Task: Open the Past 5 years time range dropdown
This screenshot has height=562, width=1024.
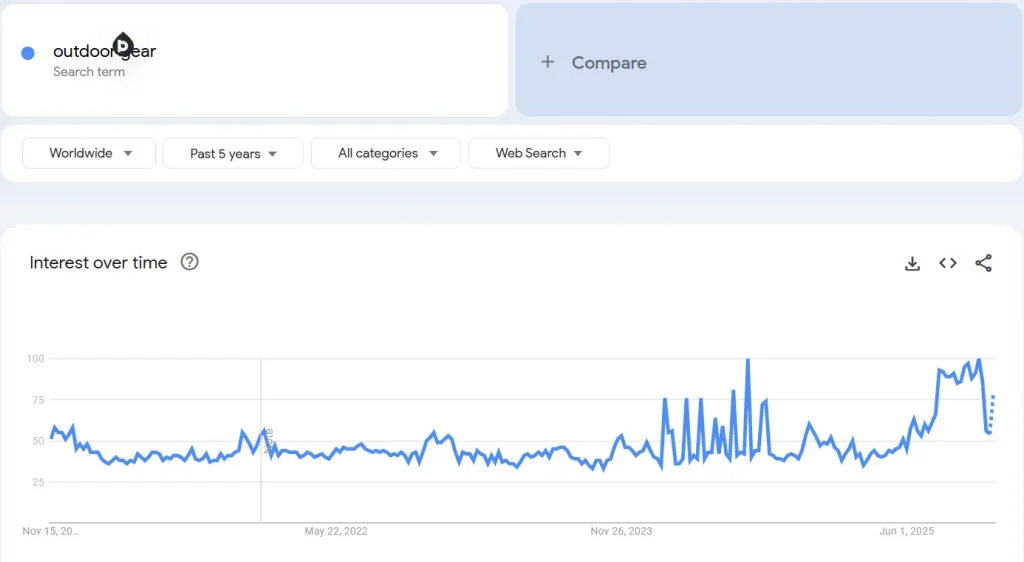Action: (233, 153)
